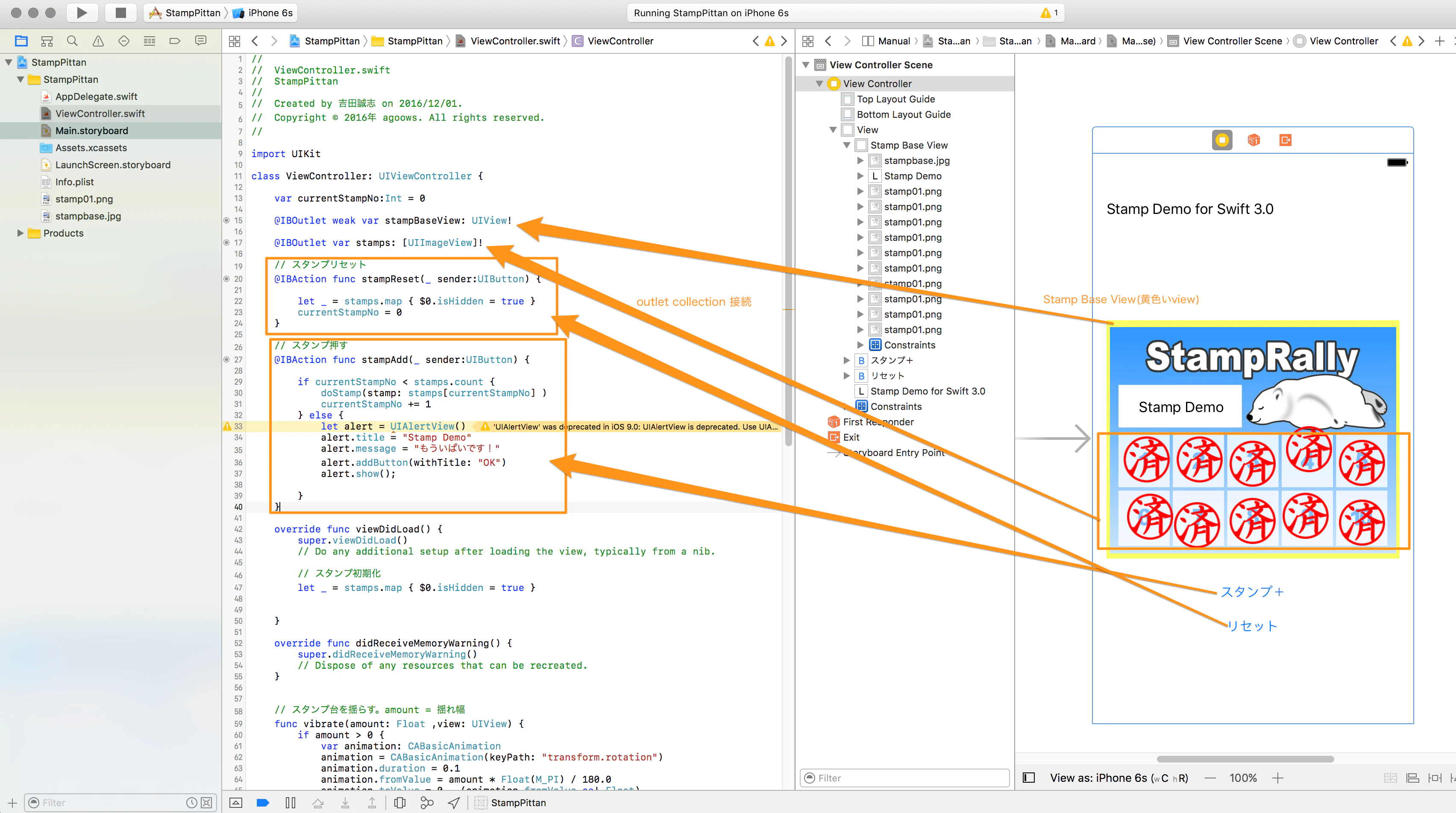Collapse the Stamp Base View tree item
This screenshot has width=1456, height=813.
pyautogui.click(x=847, y=145)
